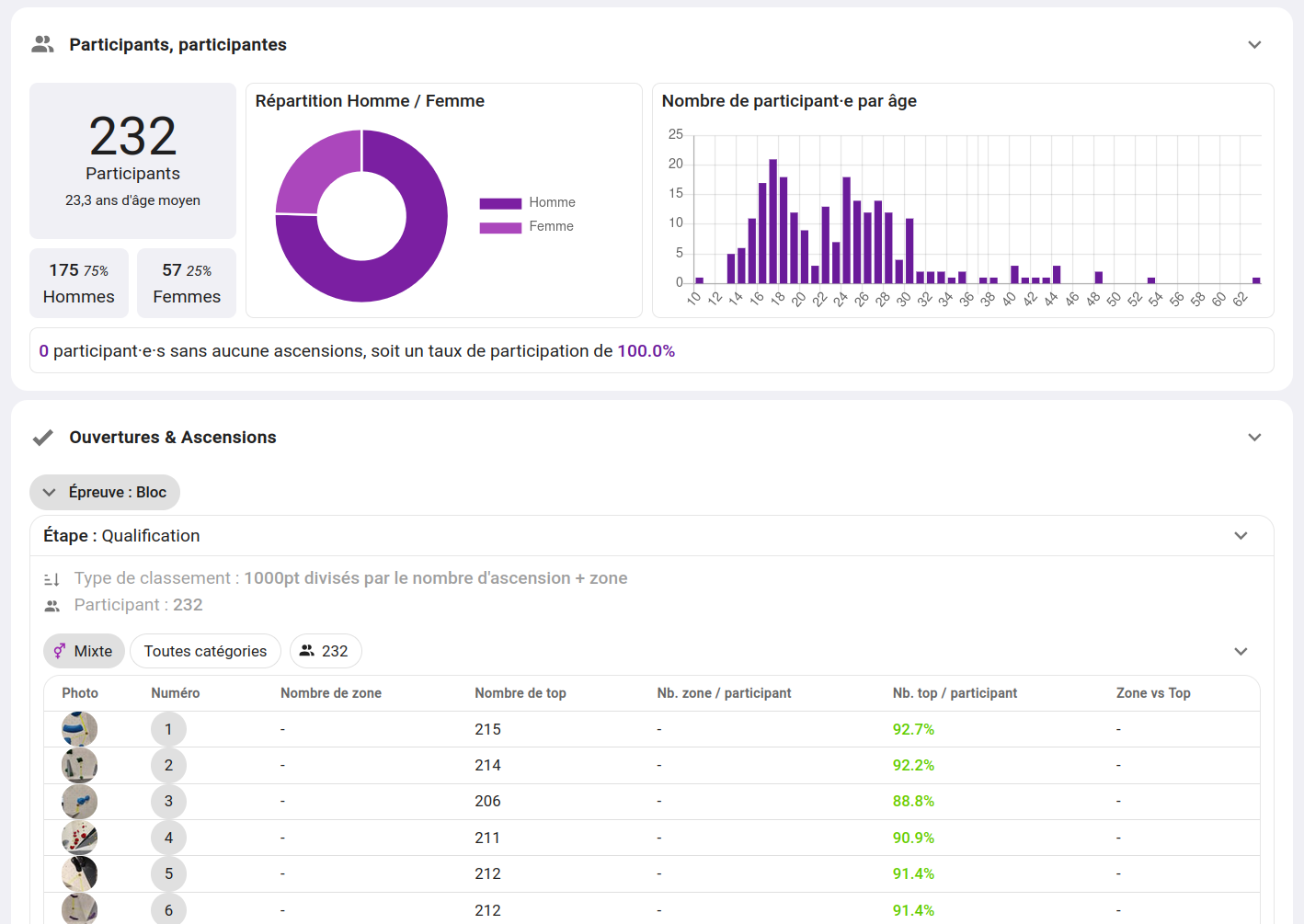The width and height of the screenshot is (1304, 924).
Task: Toggle the "Toutes catégories" filter
Action: pos(205,651)
